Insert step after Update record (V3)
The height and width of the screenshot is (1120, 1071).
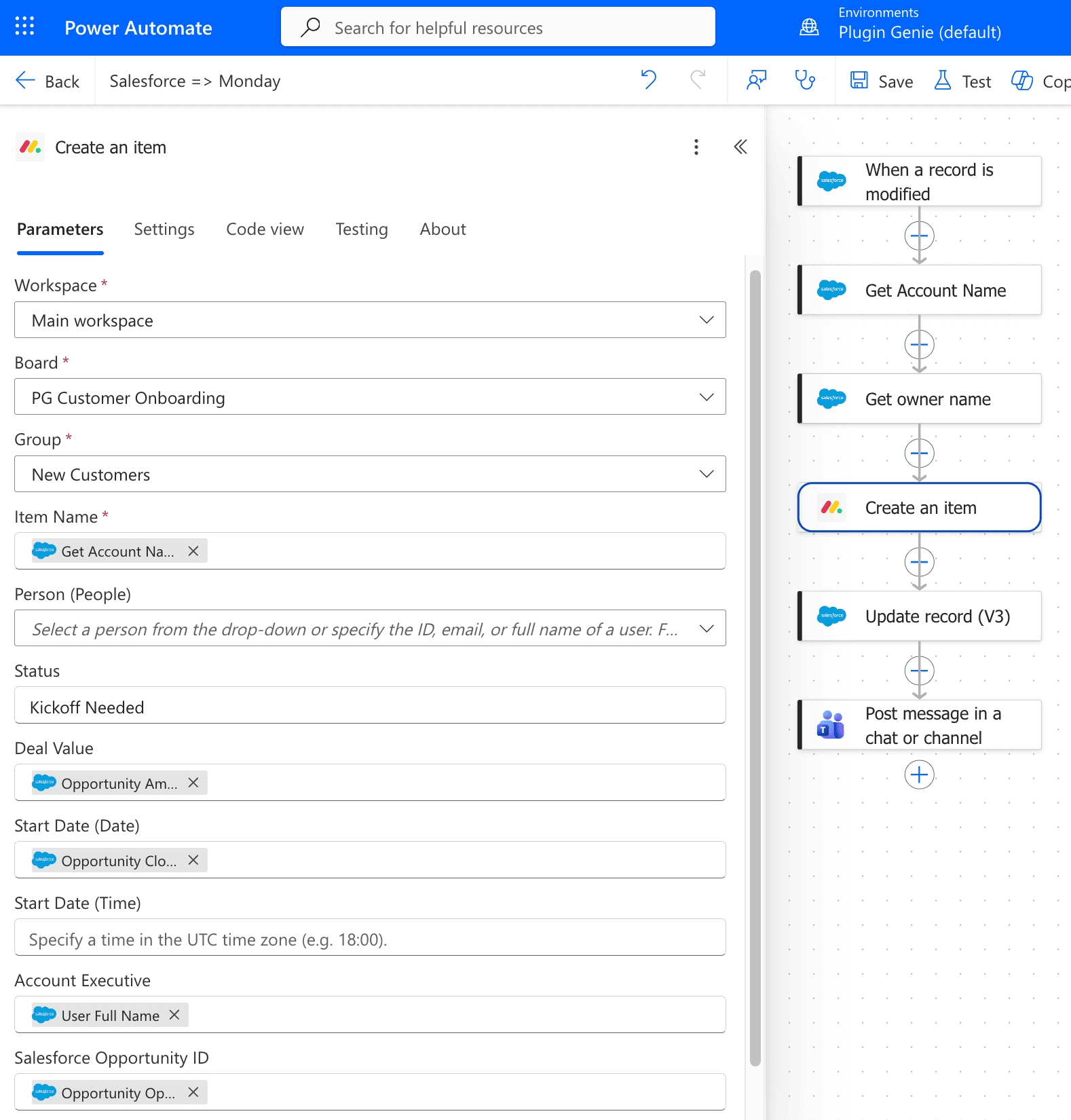click(x=920, y=671)
